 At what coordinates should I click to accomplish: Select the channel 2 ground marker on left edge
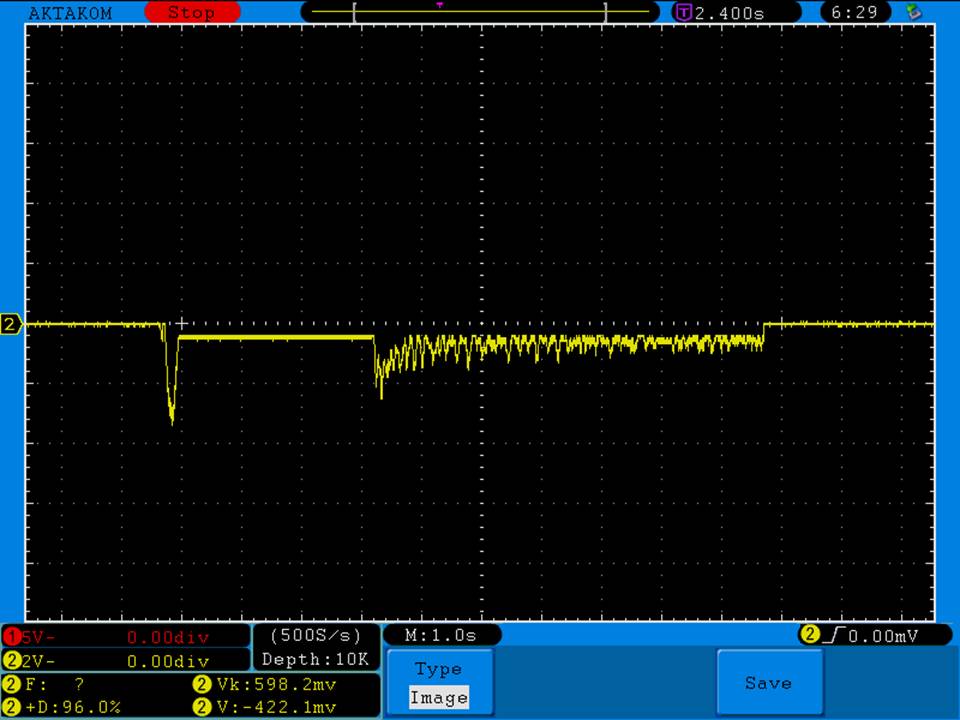click(x=11, y=324)
